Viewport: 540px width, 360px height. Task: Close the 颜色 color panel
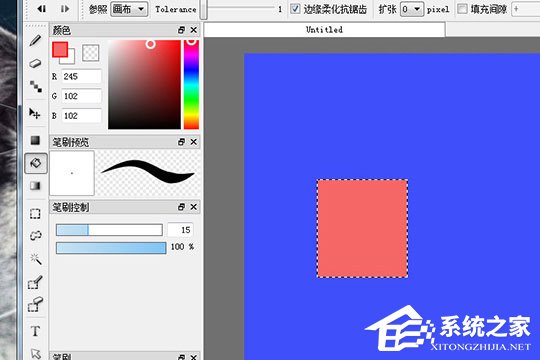[194, 30]
